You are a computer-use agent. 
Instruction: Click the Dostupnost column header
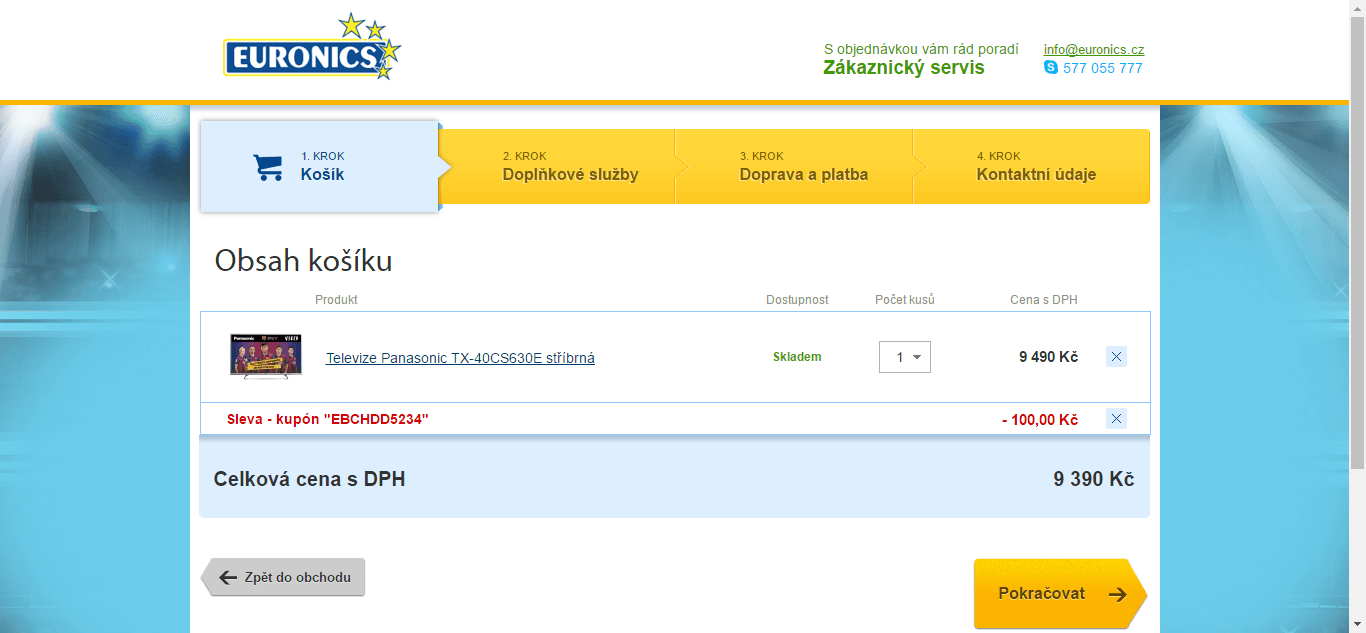tap(797, 300)
